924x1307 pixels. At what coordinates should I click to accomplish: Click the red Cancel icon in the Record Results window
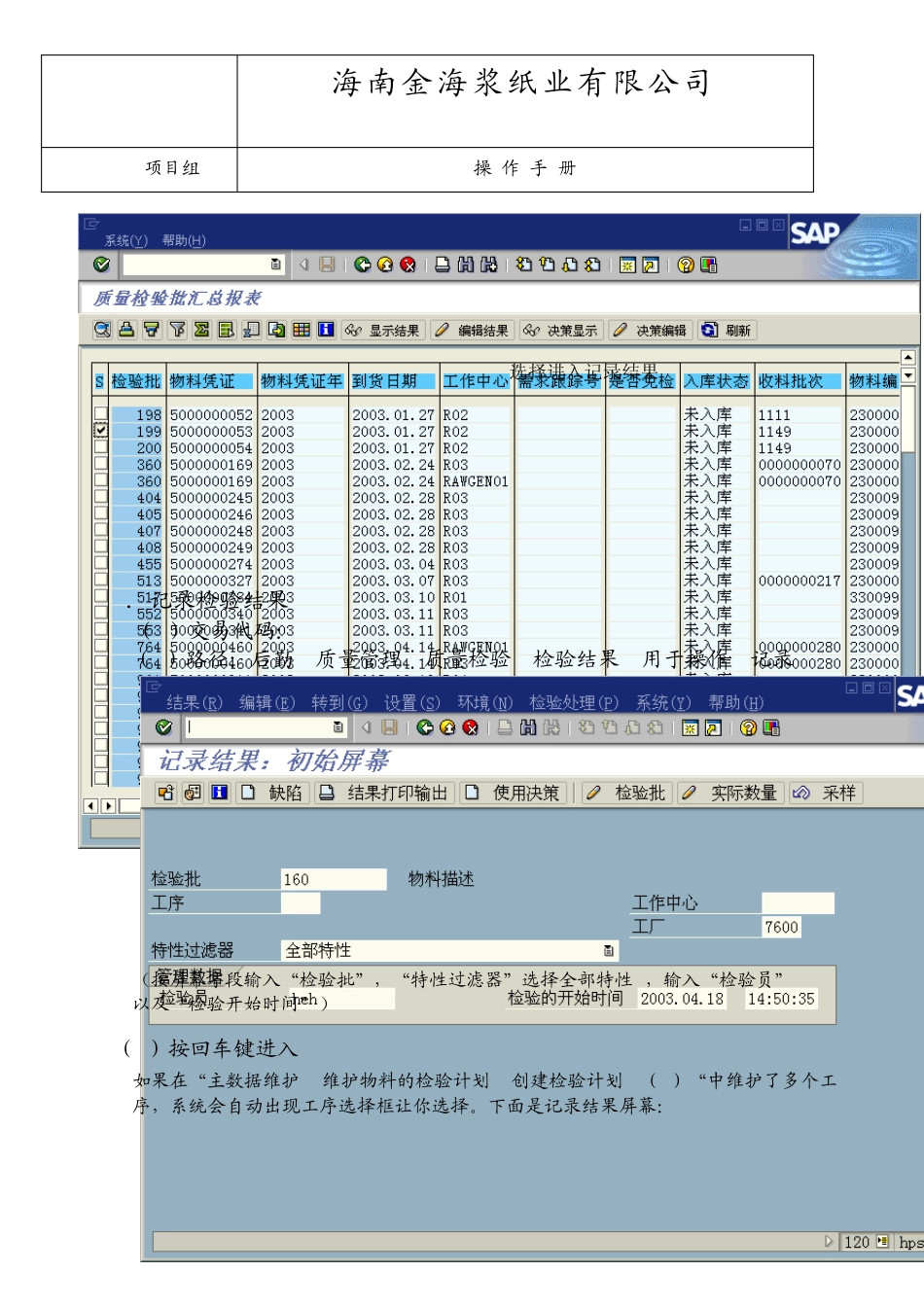point(471,727)
